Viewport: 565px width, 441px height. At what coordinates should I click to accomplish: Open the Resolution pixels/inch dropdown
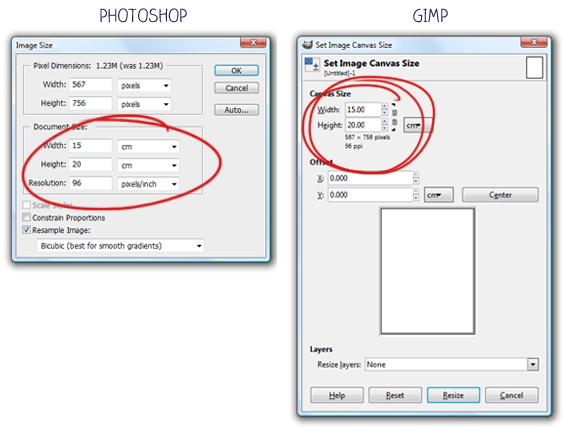pyautogui.click(x=148, y=184)
